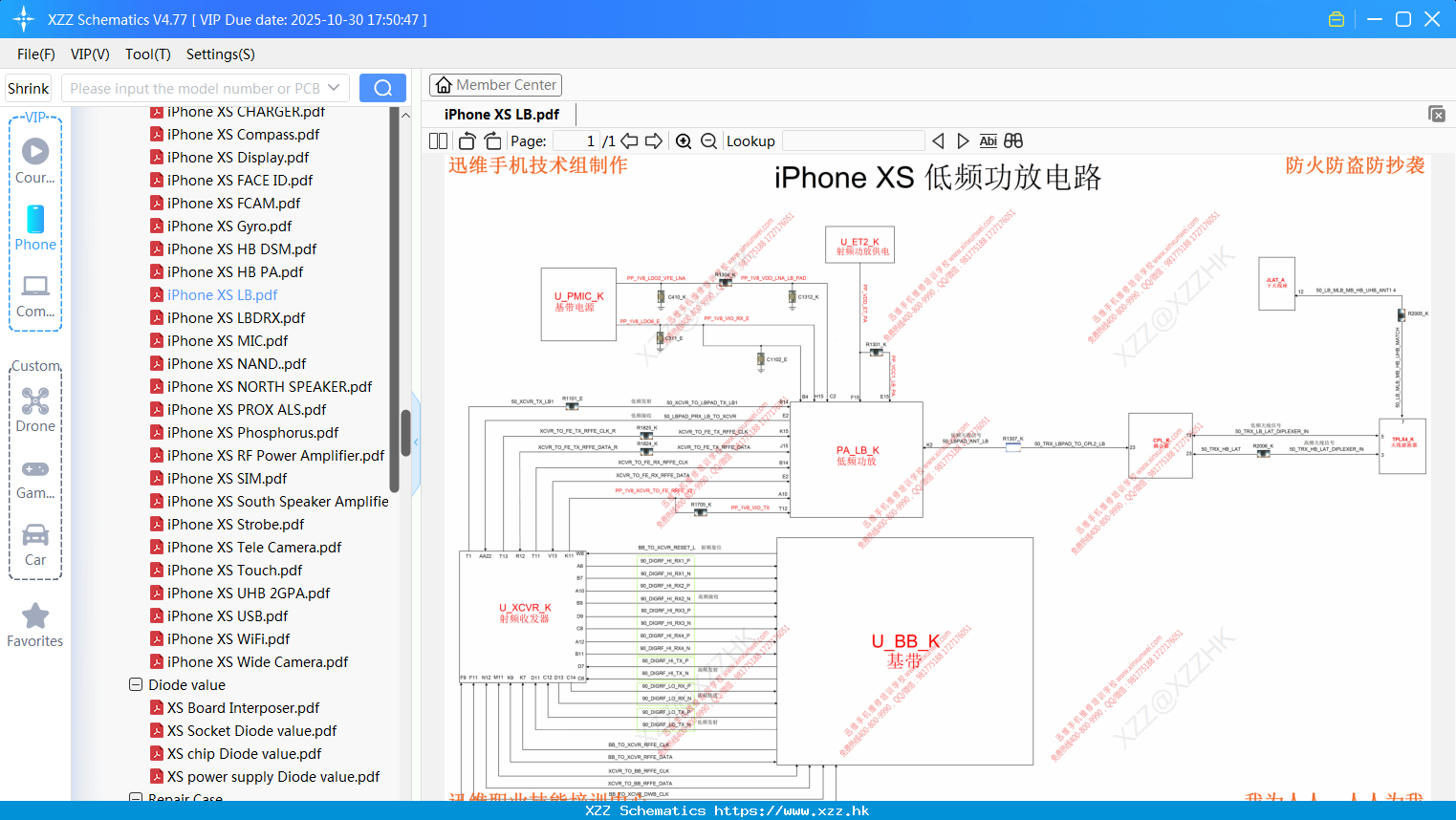Image resolution: width=1456 pixels, height=820 pixels.
Task: Open iPhone XS NAND..pdf
Action: (236, 363)
